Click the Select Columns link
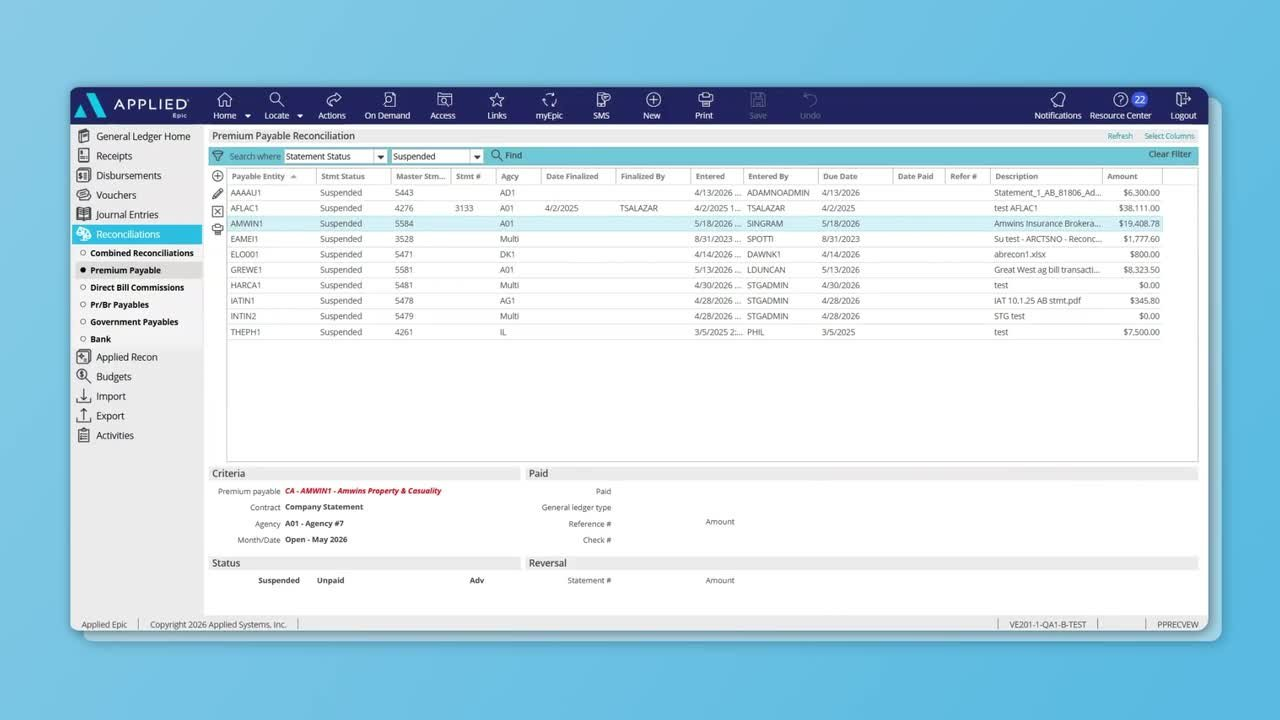1280x720 pixels. [1169, 136]
